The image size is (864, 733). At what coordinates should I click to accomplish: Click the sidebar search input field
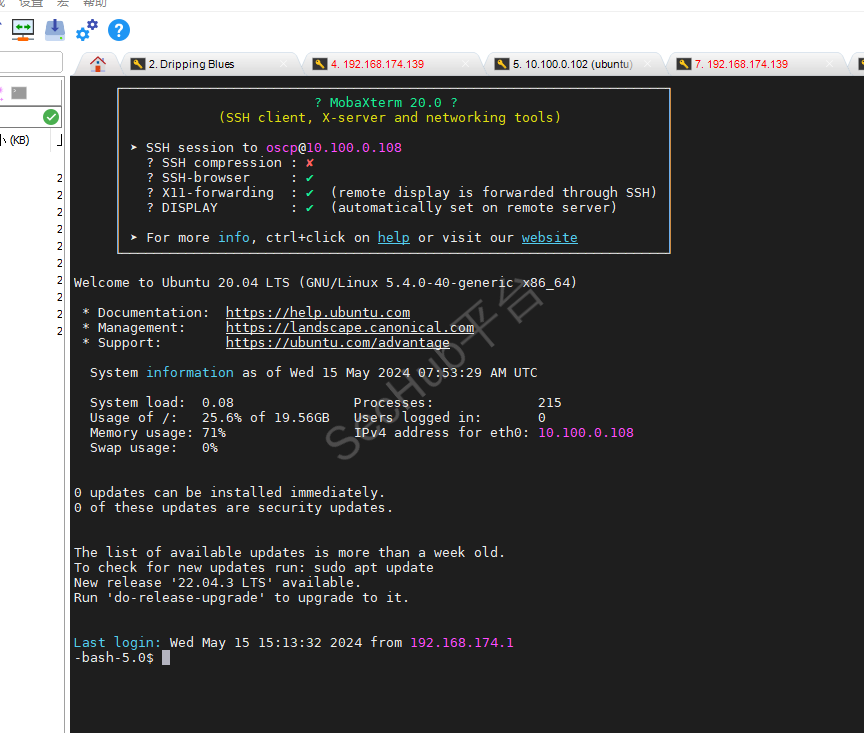tap(31, 62)
